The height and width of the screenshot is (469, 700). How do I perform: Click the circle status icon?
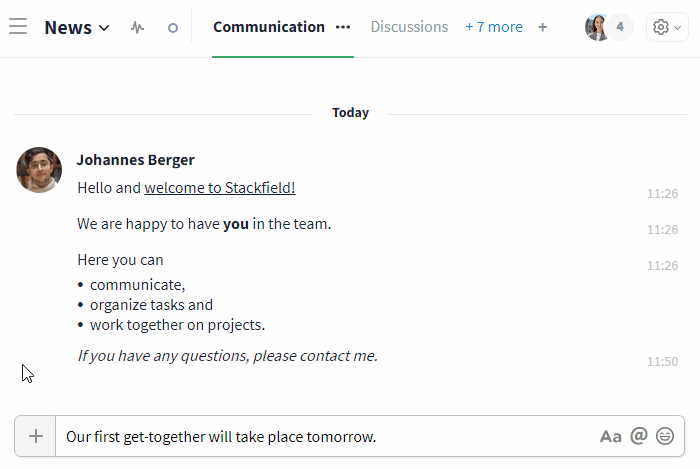(x=173, y=28)
